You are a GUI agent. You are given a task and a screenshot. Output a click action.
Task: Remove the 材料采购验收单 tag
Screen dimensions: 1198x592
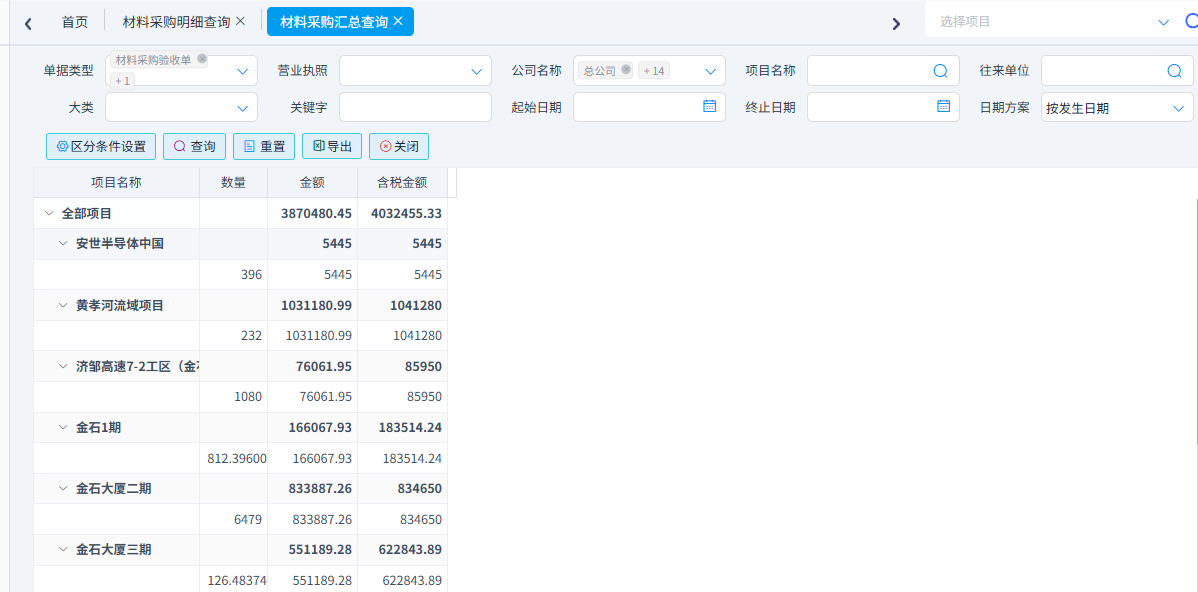[202, 60]
